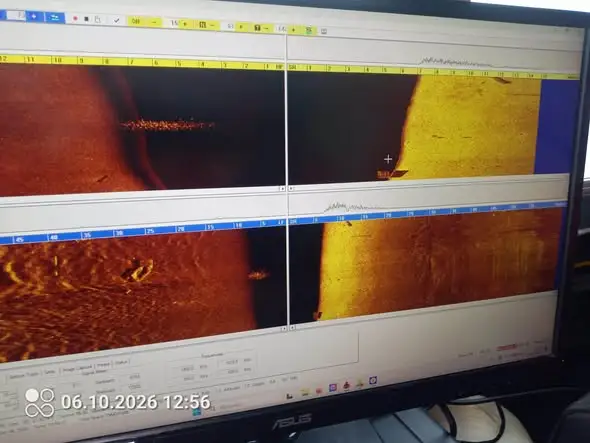Click the third yellow toolbar setting icon
The width and height of the screenshot is (590, 443).
pyautogui.click(x=257, y=27)
